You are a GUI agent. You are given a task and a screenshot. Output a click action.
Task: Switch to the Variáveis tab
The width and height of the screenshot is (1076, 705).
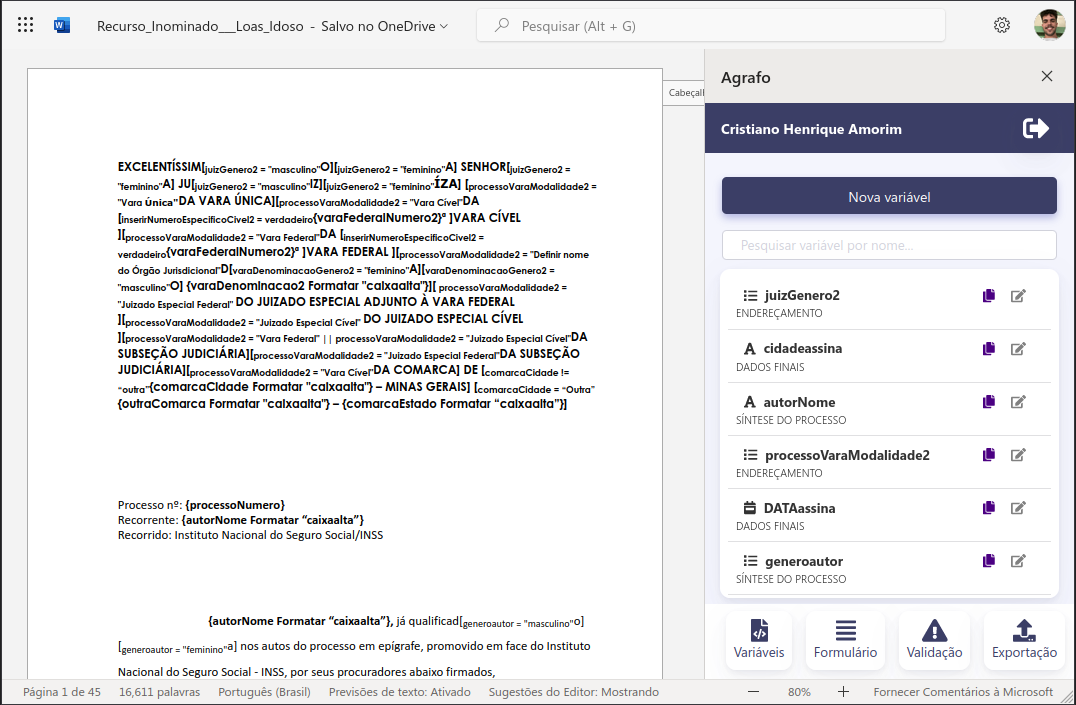[x=759, y=640]
